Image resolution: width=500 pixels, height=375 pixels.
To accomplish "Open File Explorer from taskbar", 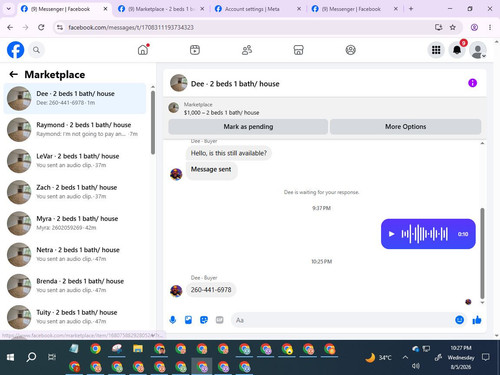I will (138, 349).
